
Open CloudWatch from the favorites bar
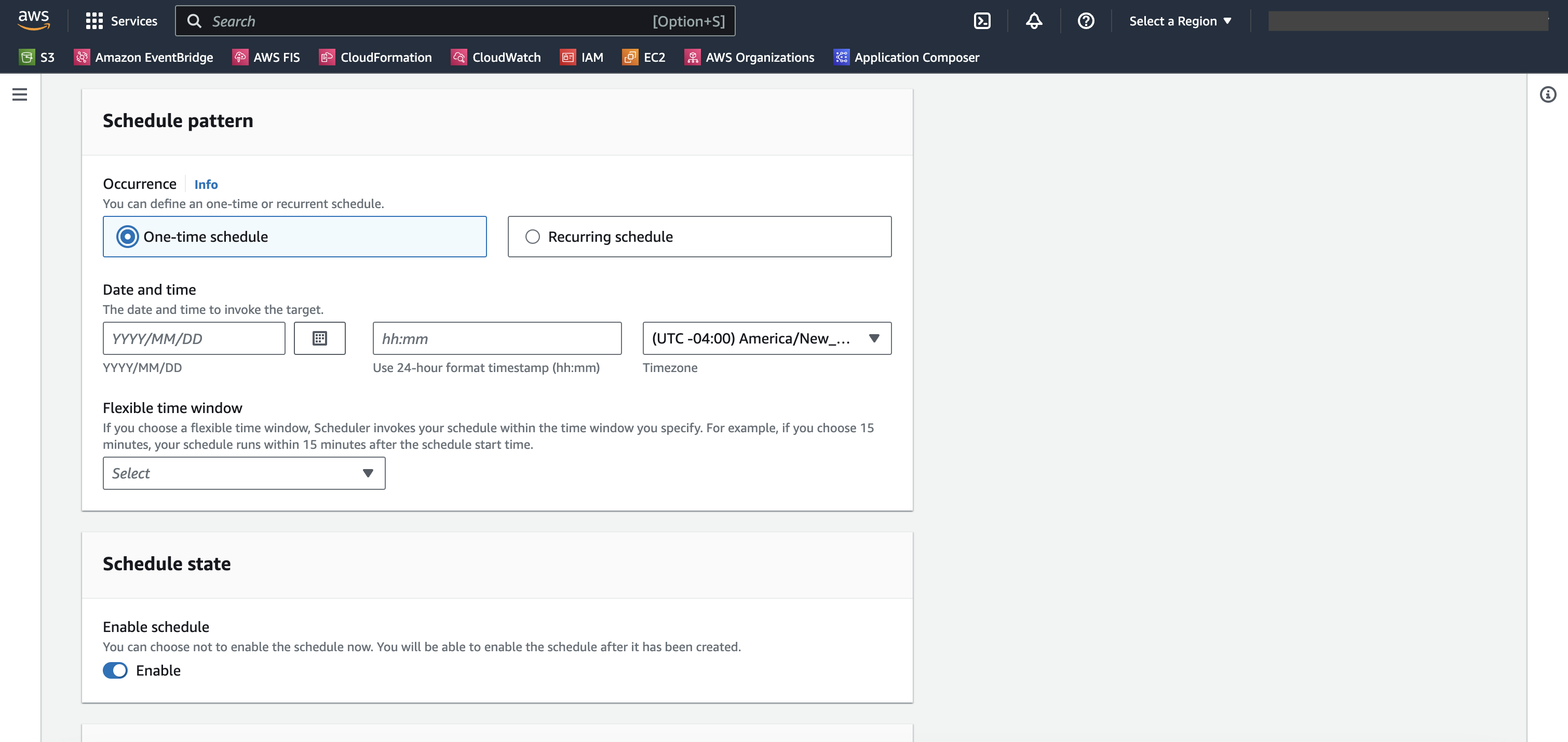click(496, 57)
